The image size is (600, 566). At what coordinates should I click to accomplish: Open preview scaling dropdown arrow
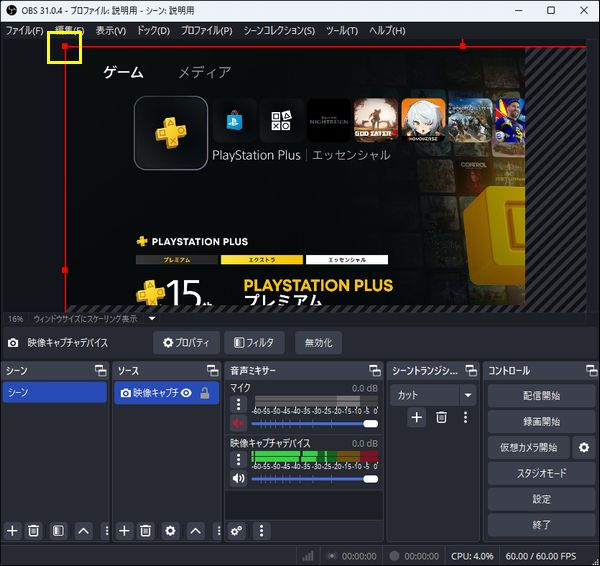[152, 318]
